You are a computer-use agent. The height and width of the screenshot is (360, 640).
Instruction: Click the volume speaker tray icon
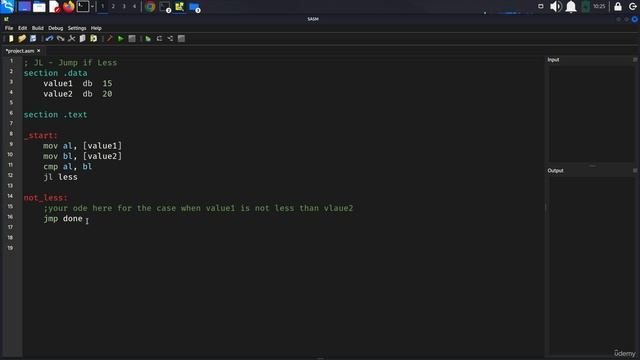coord(556,7)
